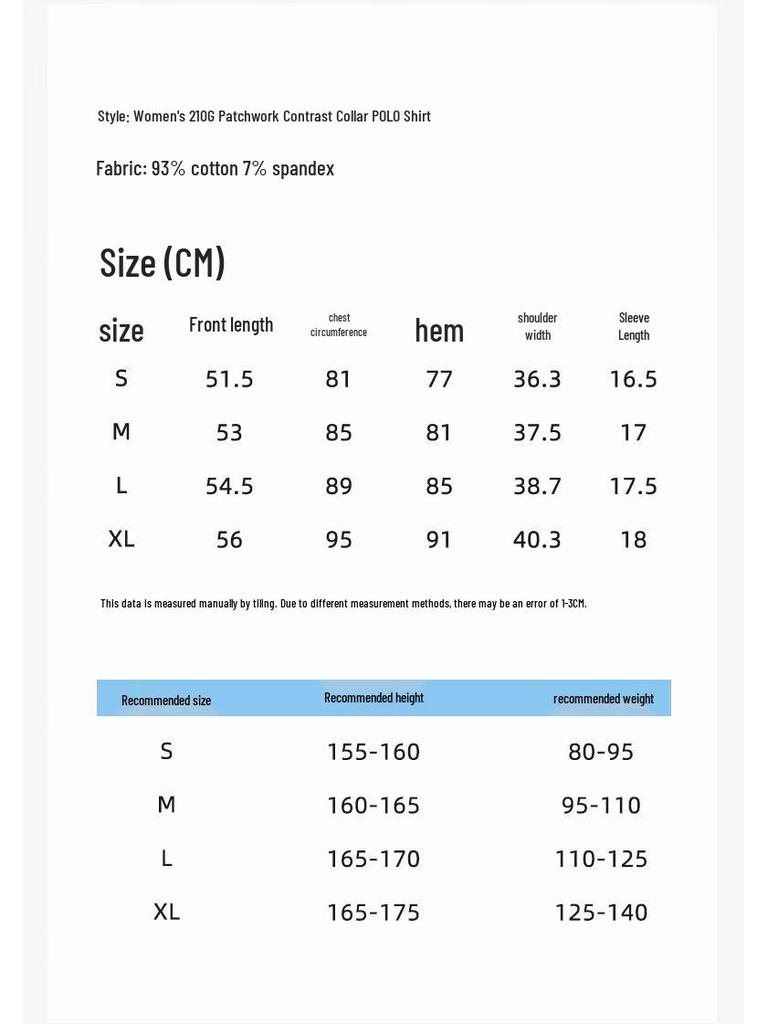Click the recommended weight header

(603, 699)
